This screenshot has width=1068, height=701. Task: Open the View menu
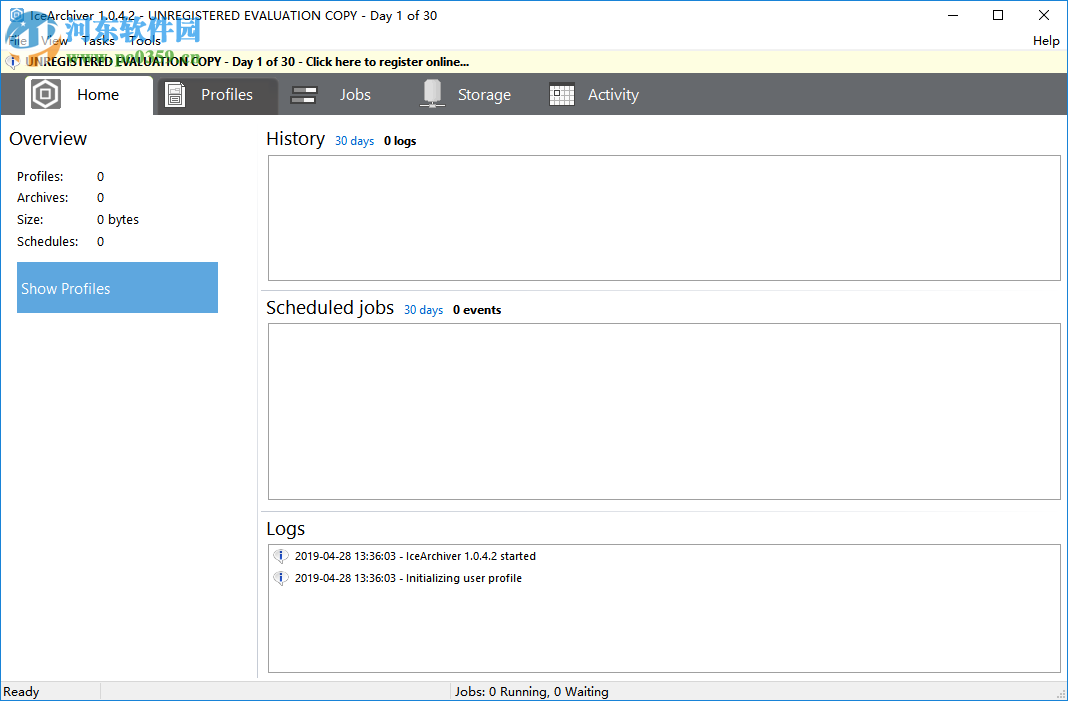click(54, 41)
